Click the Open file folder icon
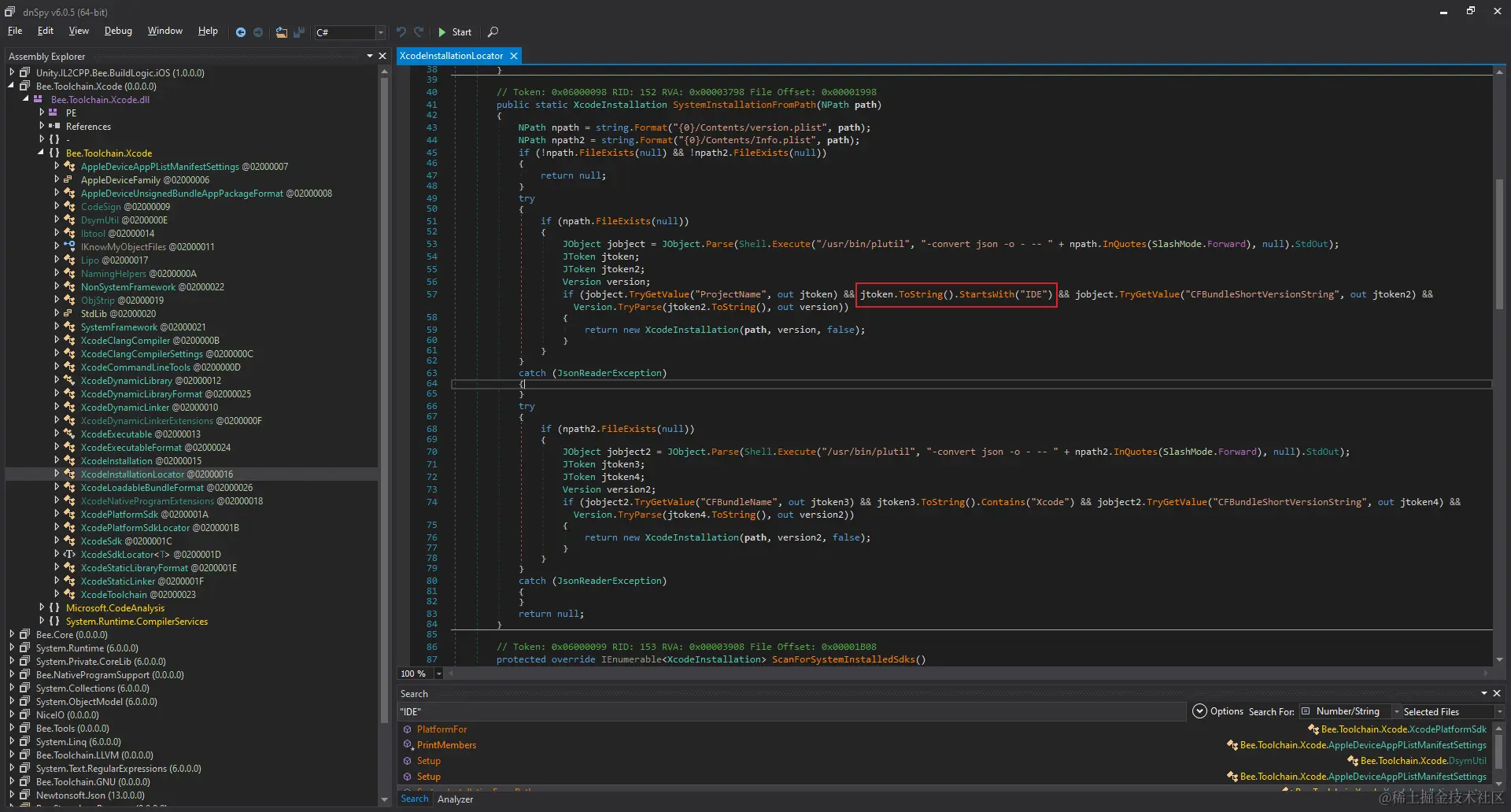 tap(281, 32)
